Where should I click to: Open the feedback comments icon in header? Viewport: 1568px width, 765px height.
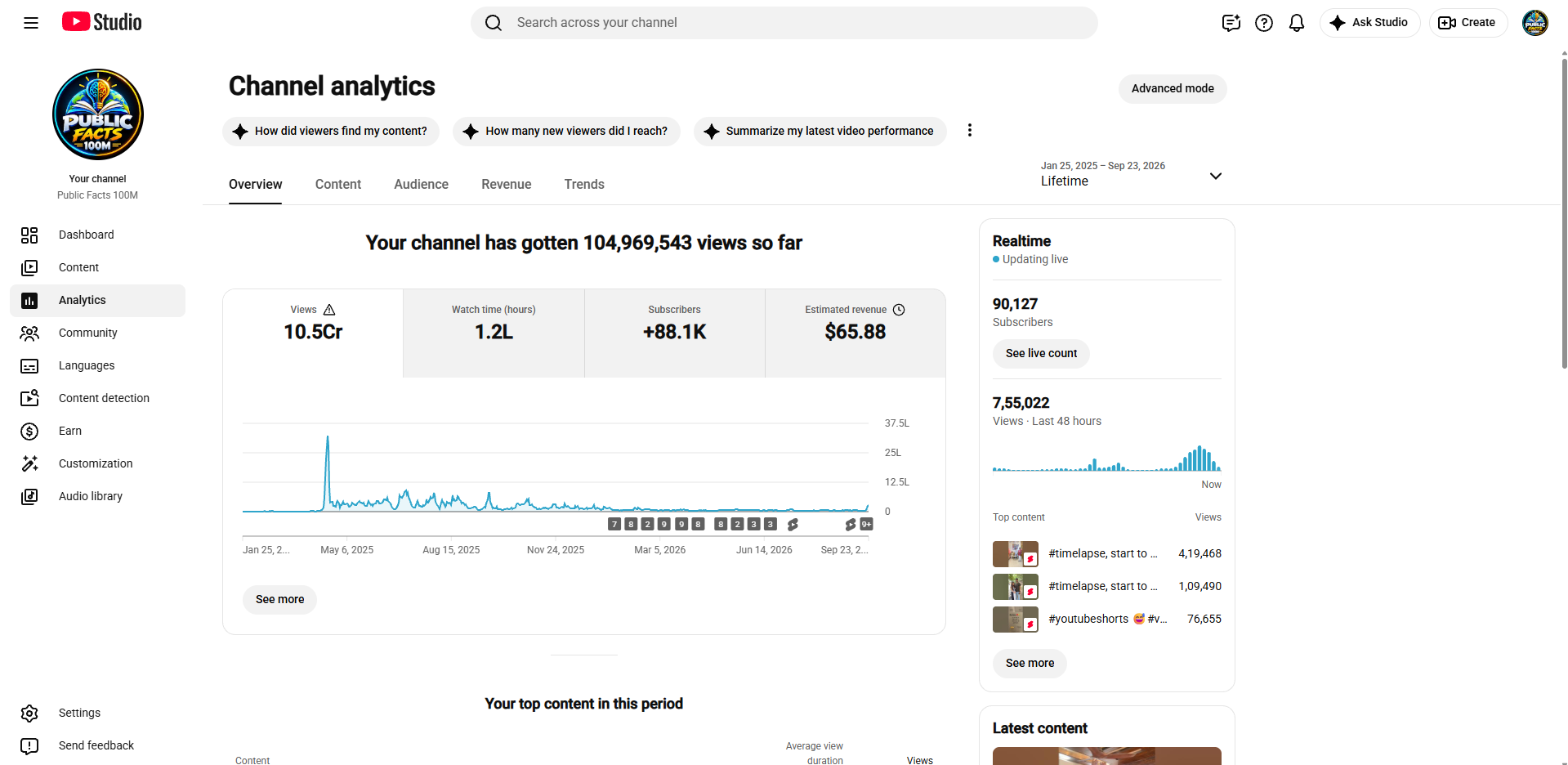tap(1231, 23)
